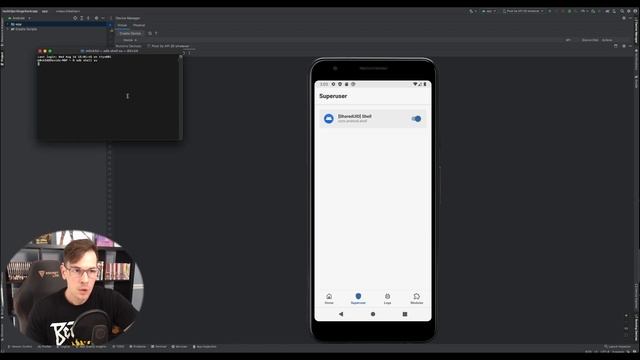The width and height of the screenshot is (640, 360).
Task: Open the run configuration app dropdown
Action: 489,11
